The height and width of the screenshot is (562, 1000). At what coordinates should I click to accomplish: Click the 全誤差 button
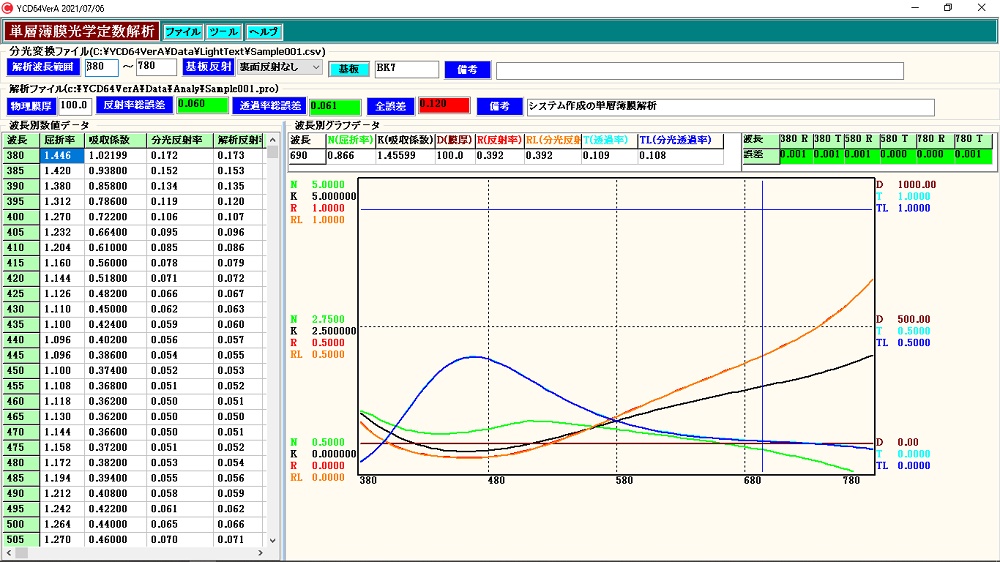390,105
